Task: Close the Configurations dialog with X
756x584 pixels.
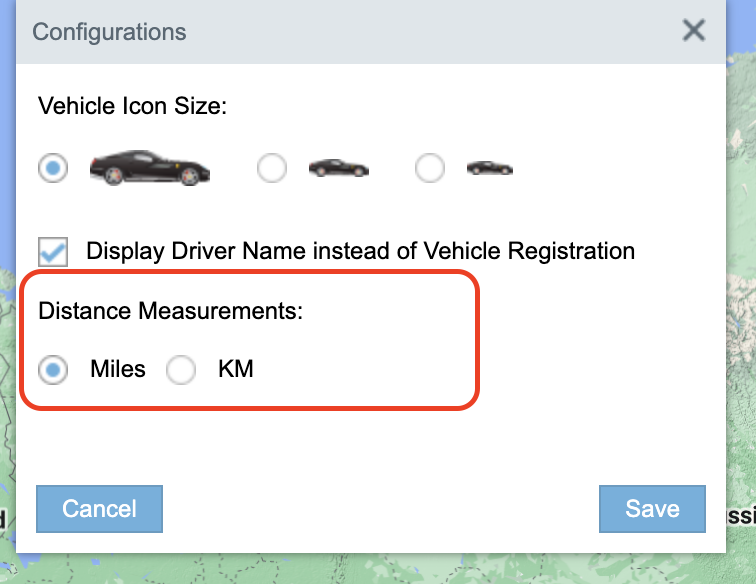Action: click(694, 31)
